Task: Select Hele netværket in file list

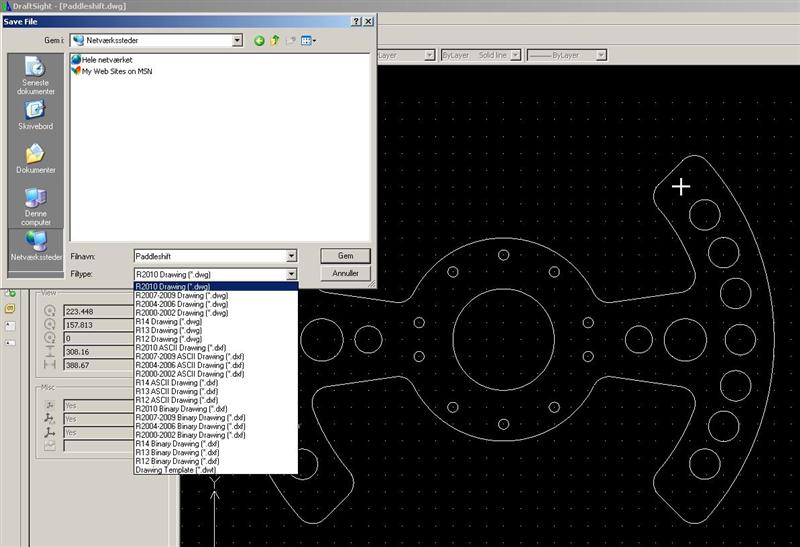Action: point(108,61)
